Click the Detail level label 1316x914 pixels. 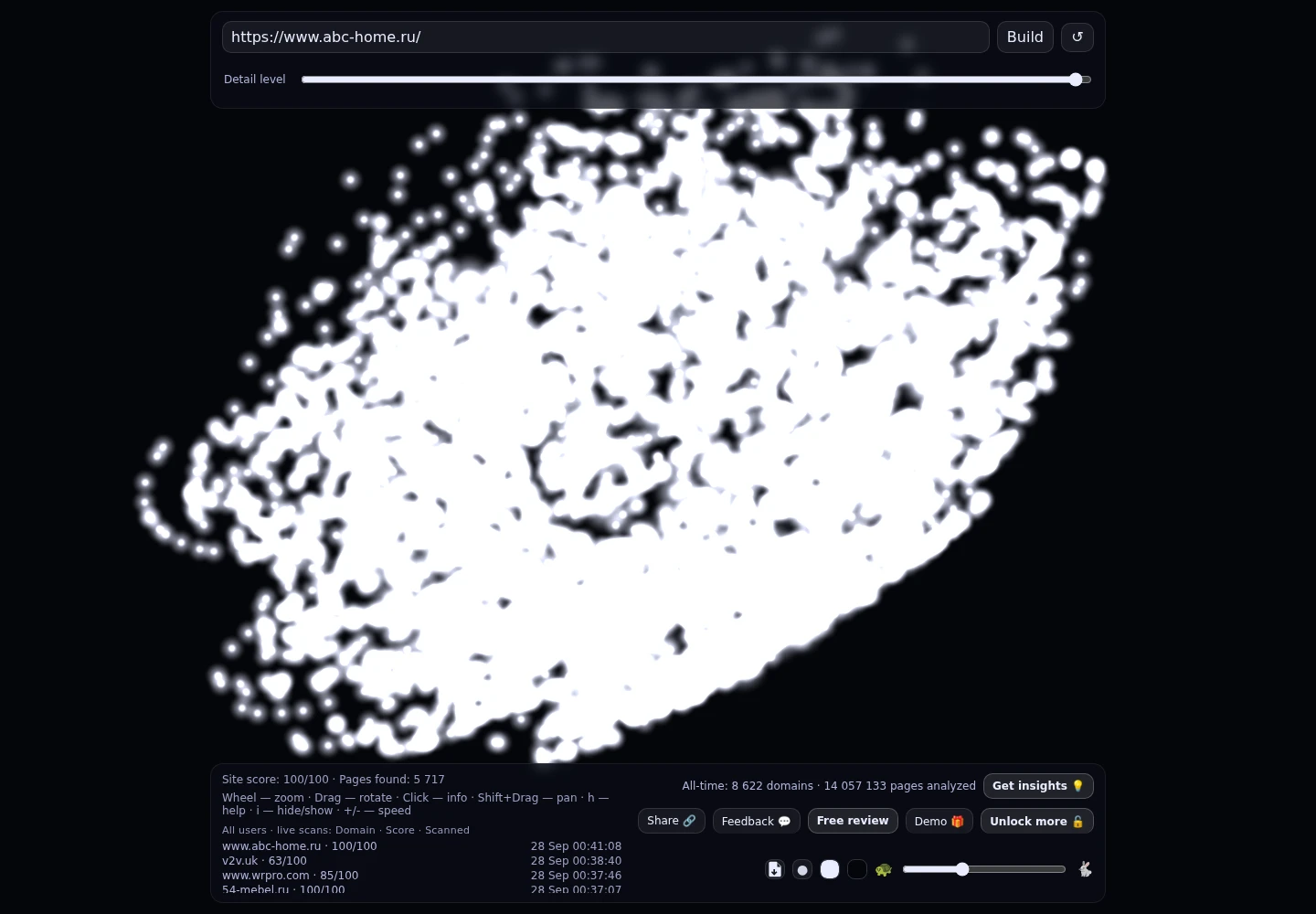pos(255,80)
